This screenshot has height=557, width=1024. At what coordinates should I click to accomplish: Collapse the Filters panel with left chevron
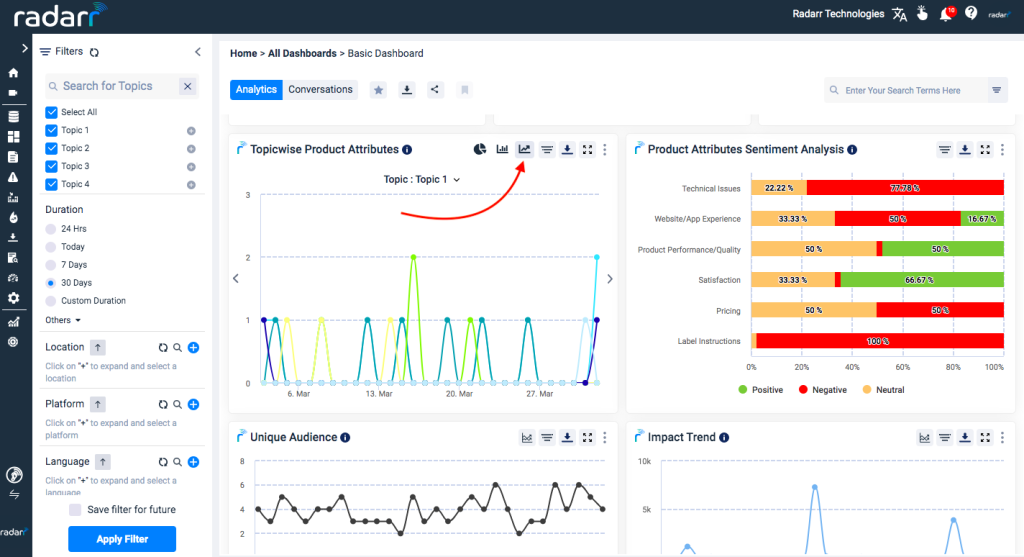[x=197, y=52]
